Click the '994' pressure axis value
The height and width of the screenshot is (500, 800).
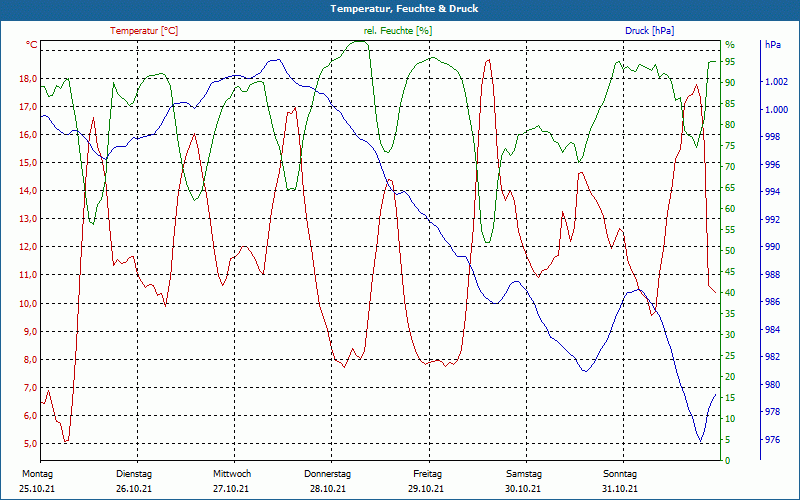772,192
